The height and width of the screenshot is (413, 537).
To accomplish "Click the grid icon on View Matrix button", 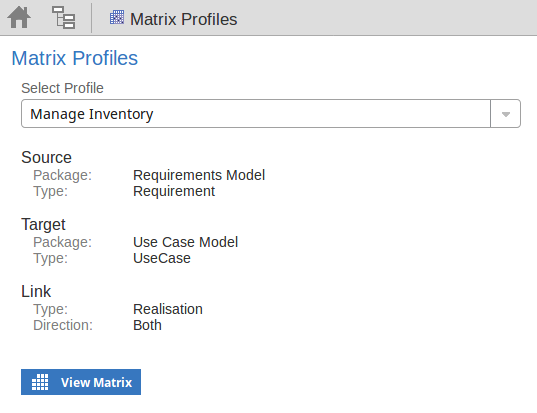I will coord(40,382).
